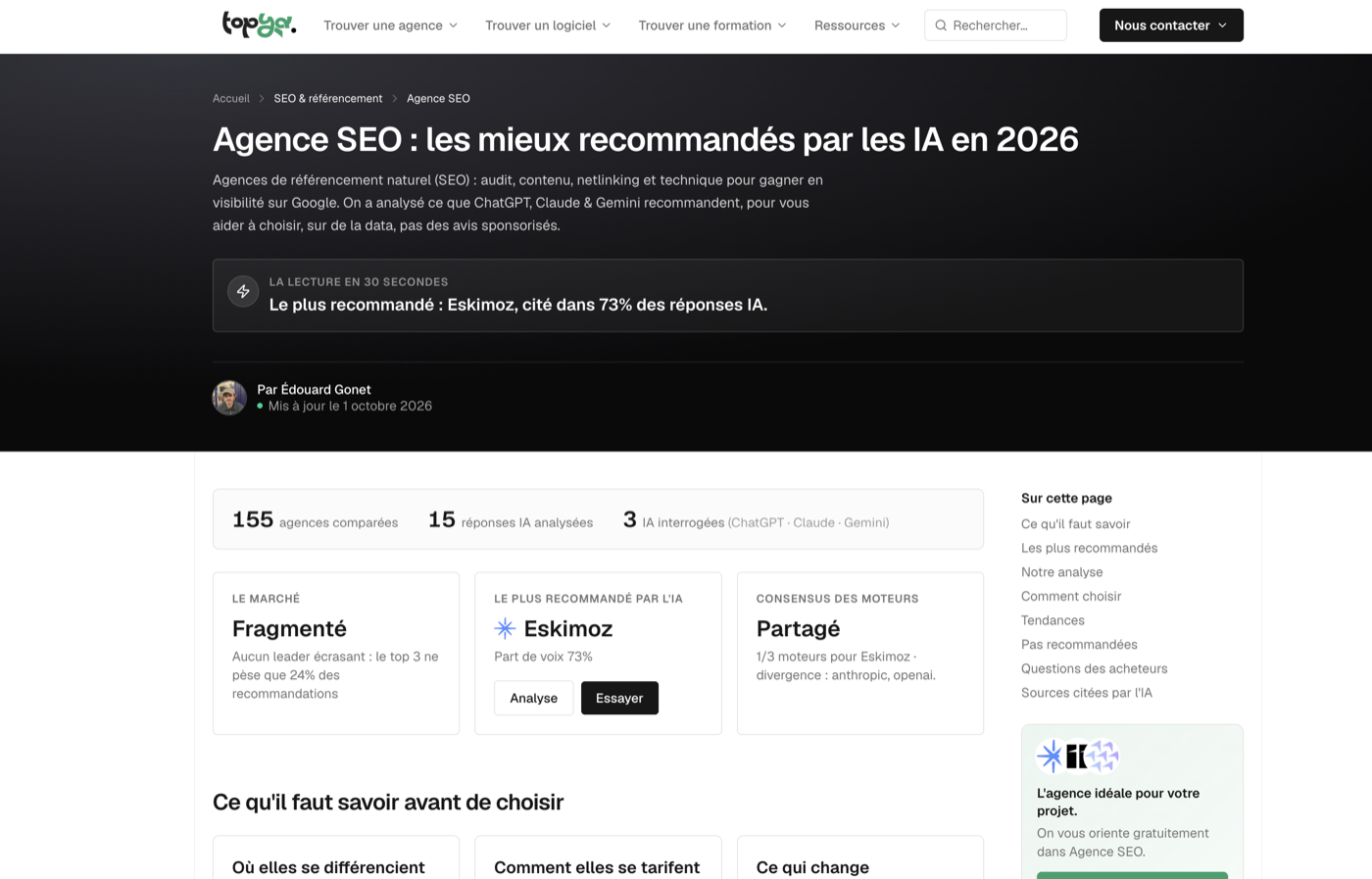Click the lightning bolt icon in the summary banner
This screenshot has width=1372, height=879.
point(243,291)
